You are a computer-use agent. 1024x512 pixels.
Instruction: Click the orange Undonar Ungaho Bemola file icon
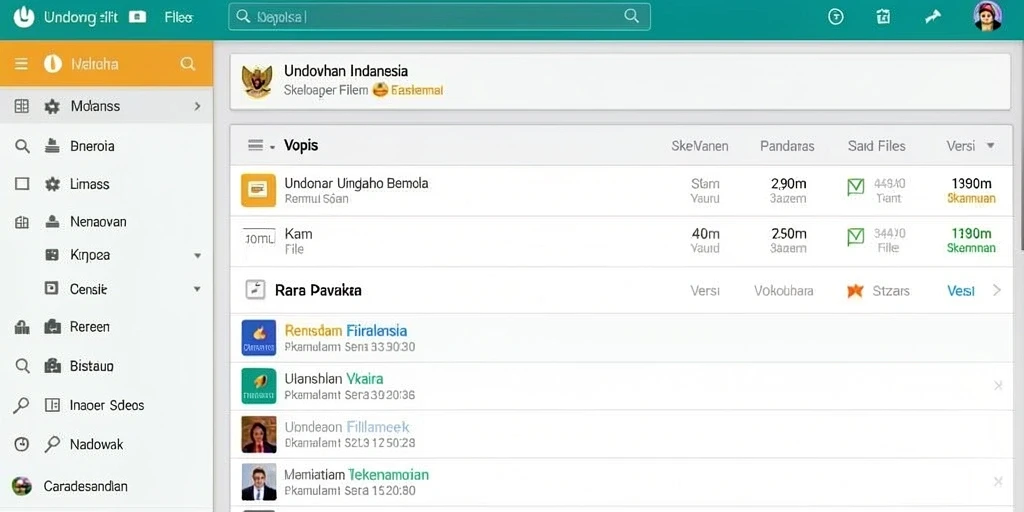[258, 190]
